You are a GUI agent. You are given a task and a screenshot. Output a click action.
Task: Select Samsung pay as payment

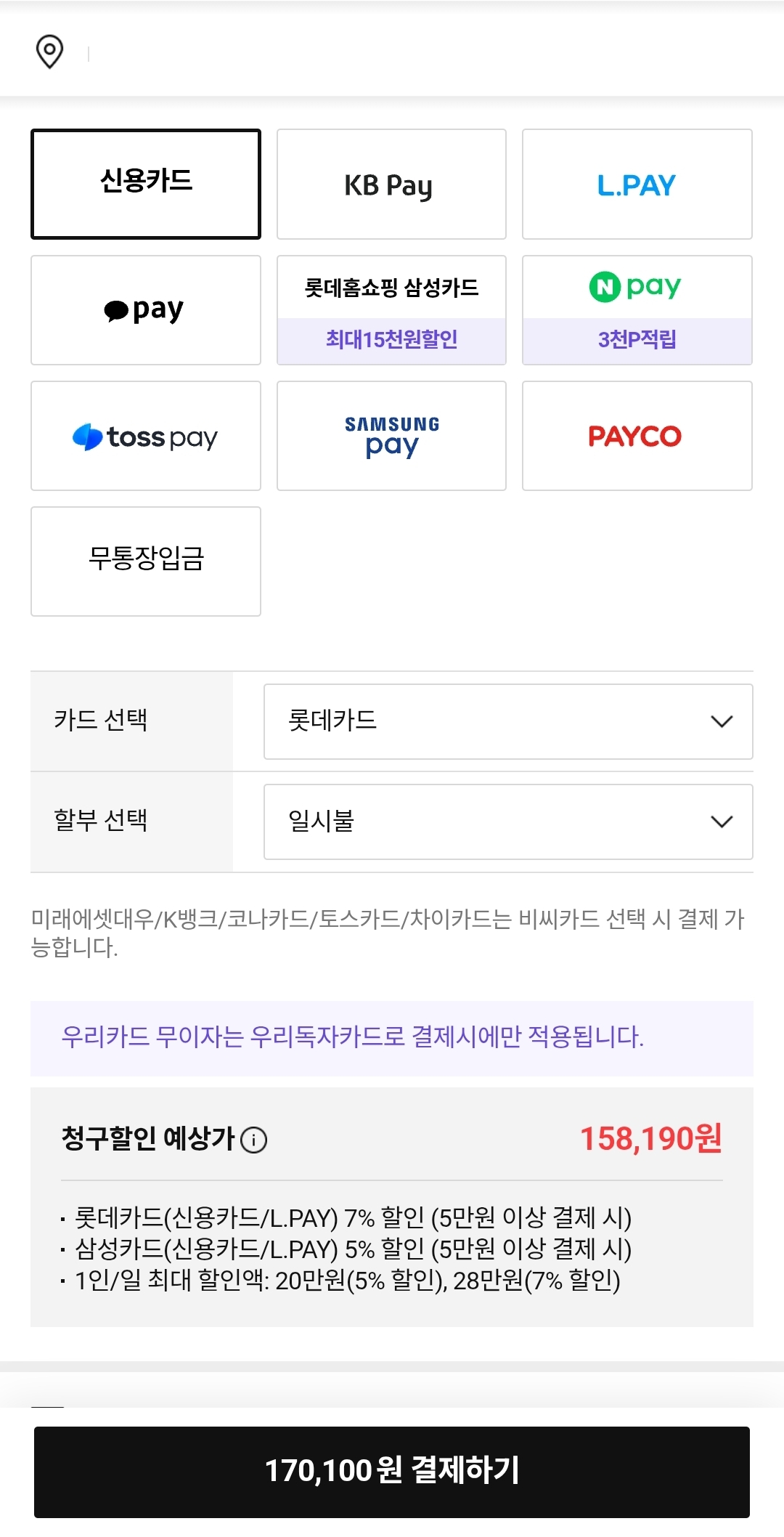point(391,436)
